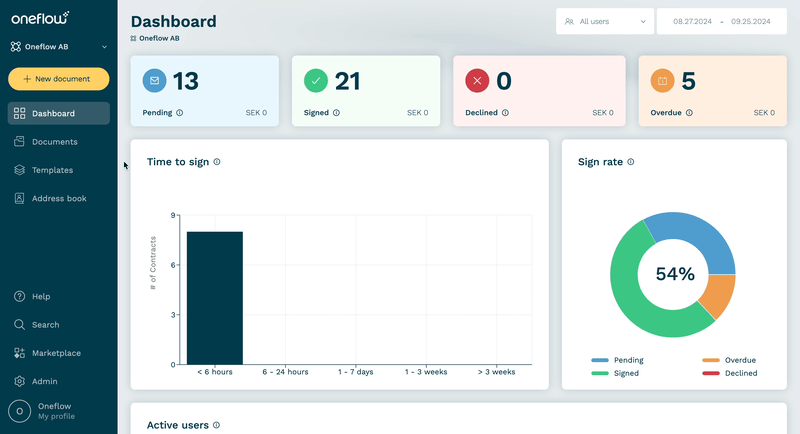This screenshot has height=434, width=800.
Task: Click the less than 6 hours bar
Action: pos(215,298)
